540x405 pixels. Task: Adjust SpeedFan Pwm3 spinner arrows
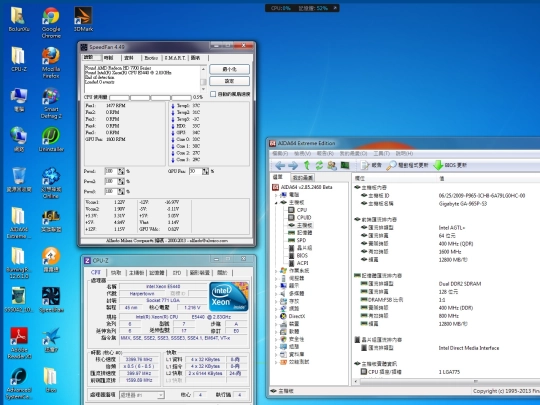[121, 191]
